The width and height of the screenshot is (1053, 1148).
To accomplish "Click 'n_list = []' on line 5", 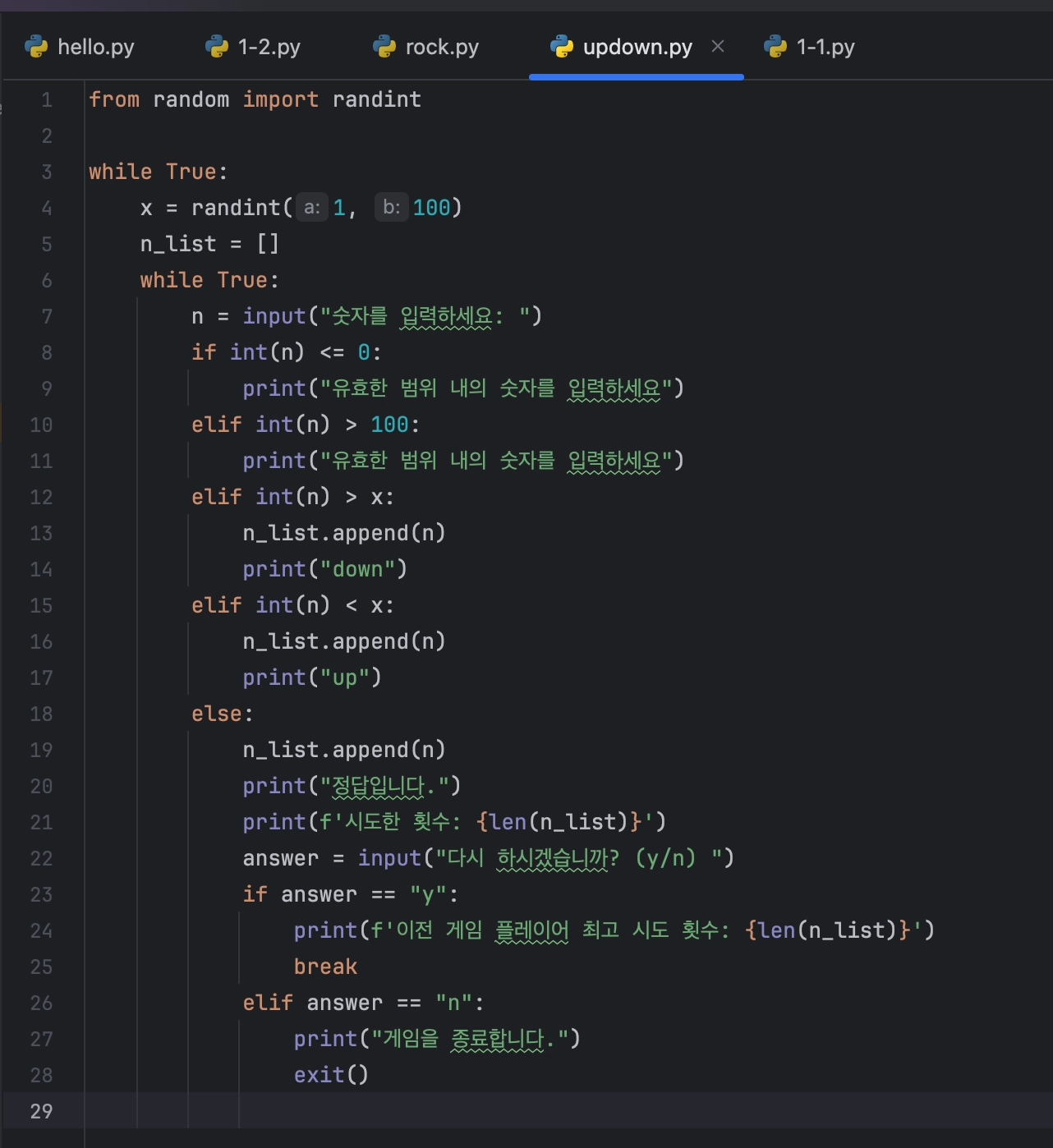I will [209, 245].
